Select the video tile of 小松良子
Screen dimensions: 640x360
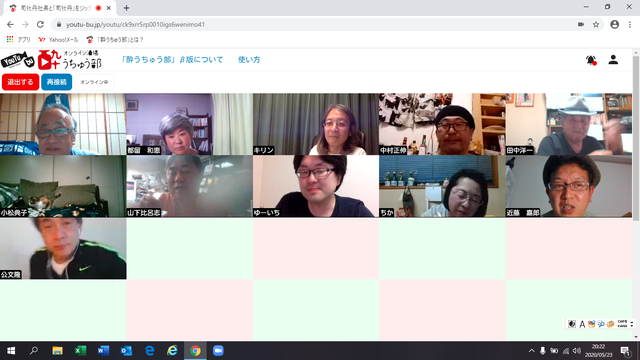(x=63, y=186)
